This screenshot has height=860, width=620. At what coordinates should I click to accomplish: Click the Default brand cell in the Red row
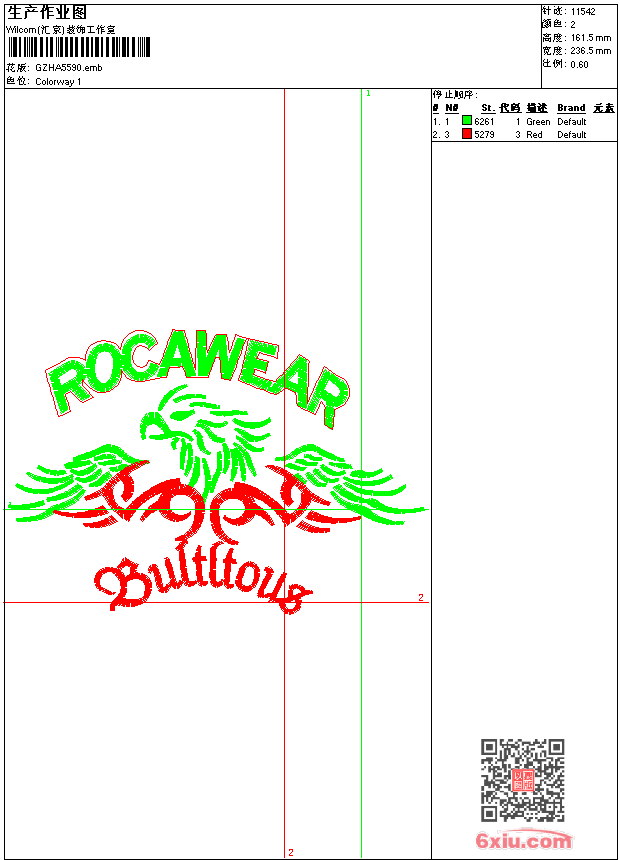click(572, 135)
